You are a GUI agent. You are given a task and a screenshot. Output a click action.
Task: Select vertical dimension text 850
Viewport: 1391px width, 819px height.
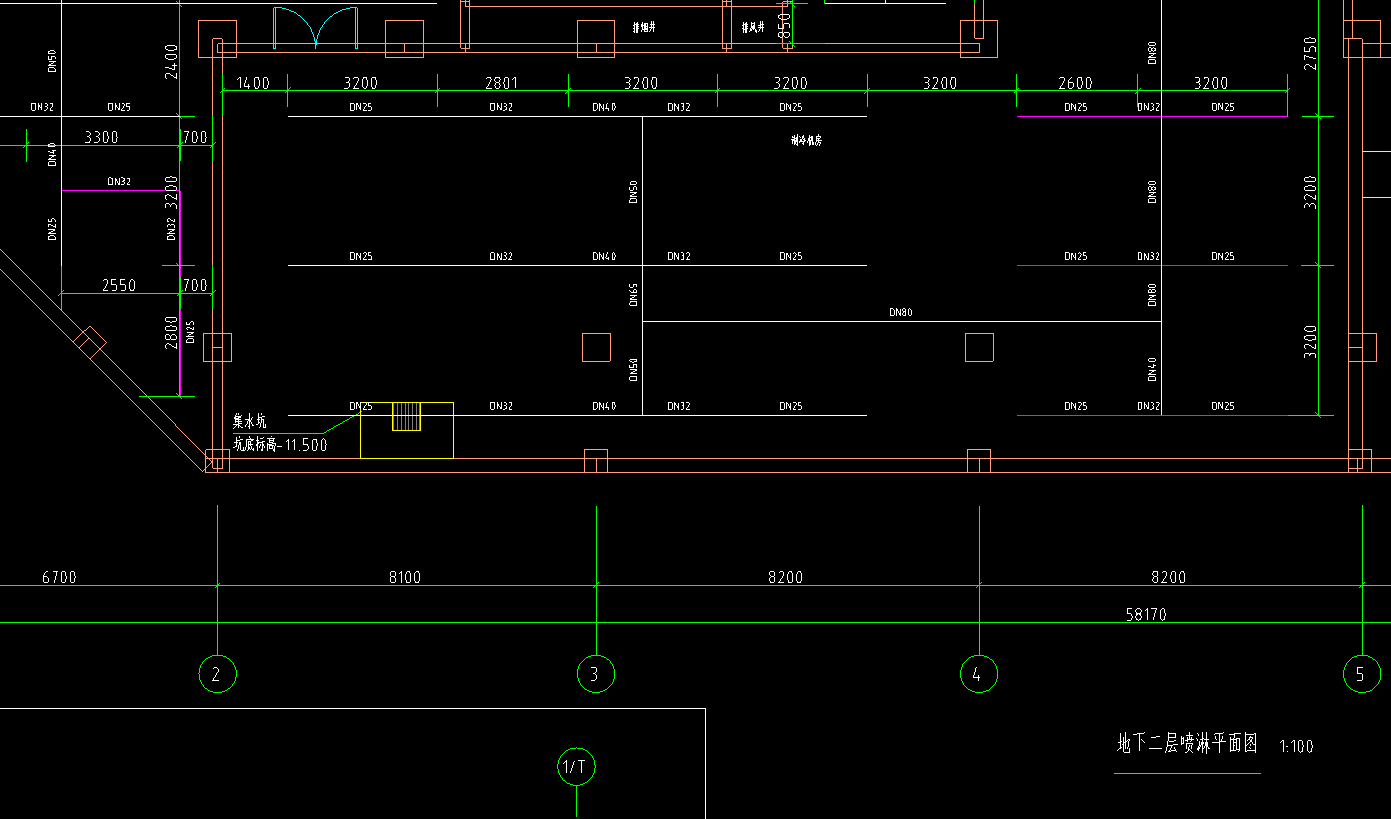785,24
